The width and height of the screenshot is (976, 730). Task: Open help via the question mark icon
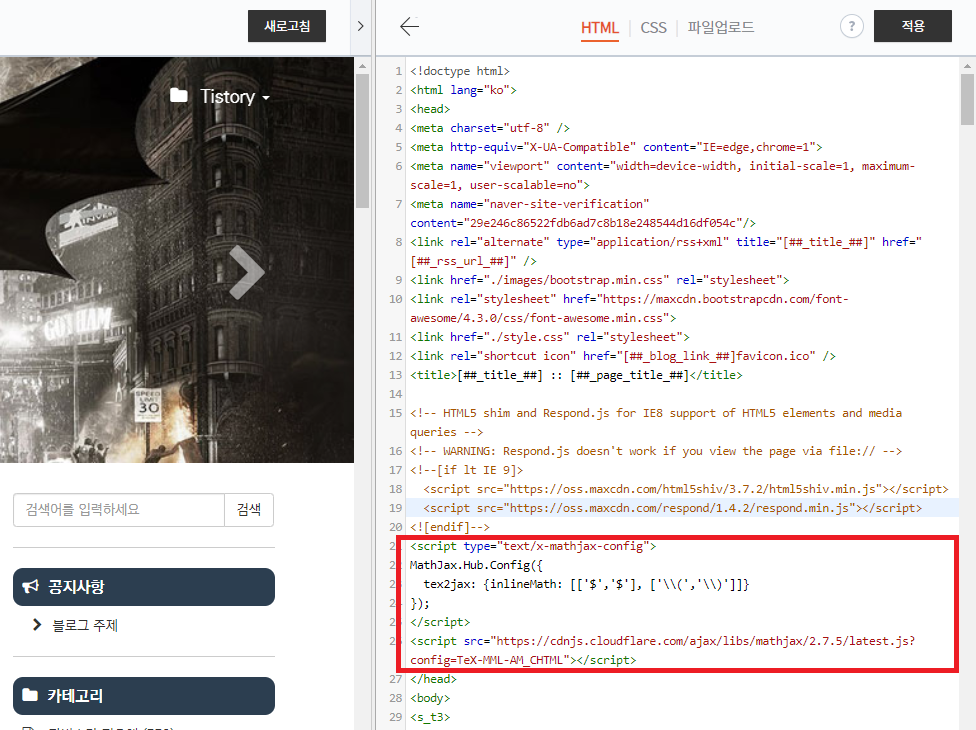point(851,26)
